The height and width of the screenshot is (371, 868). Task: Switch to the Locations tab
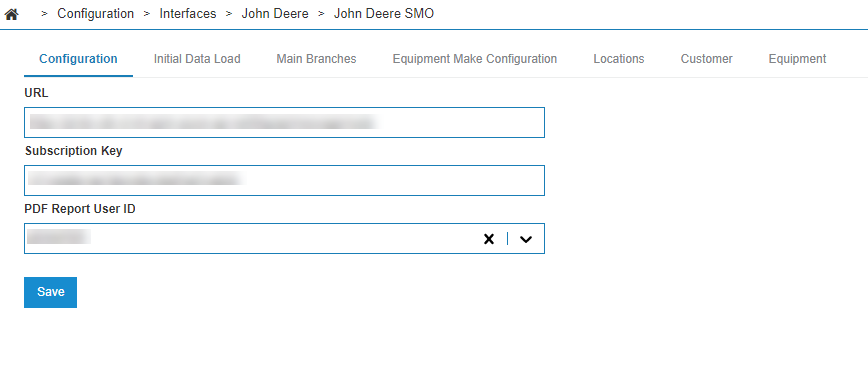pyautogui.click(x=618, y=59)
